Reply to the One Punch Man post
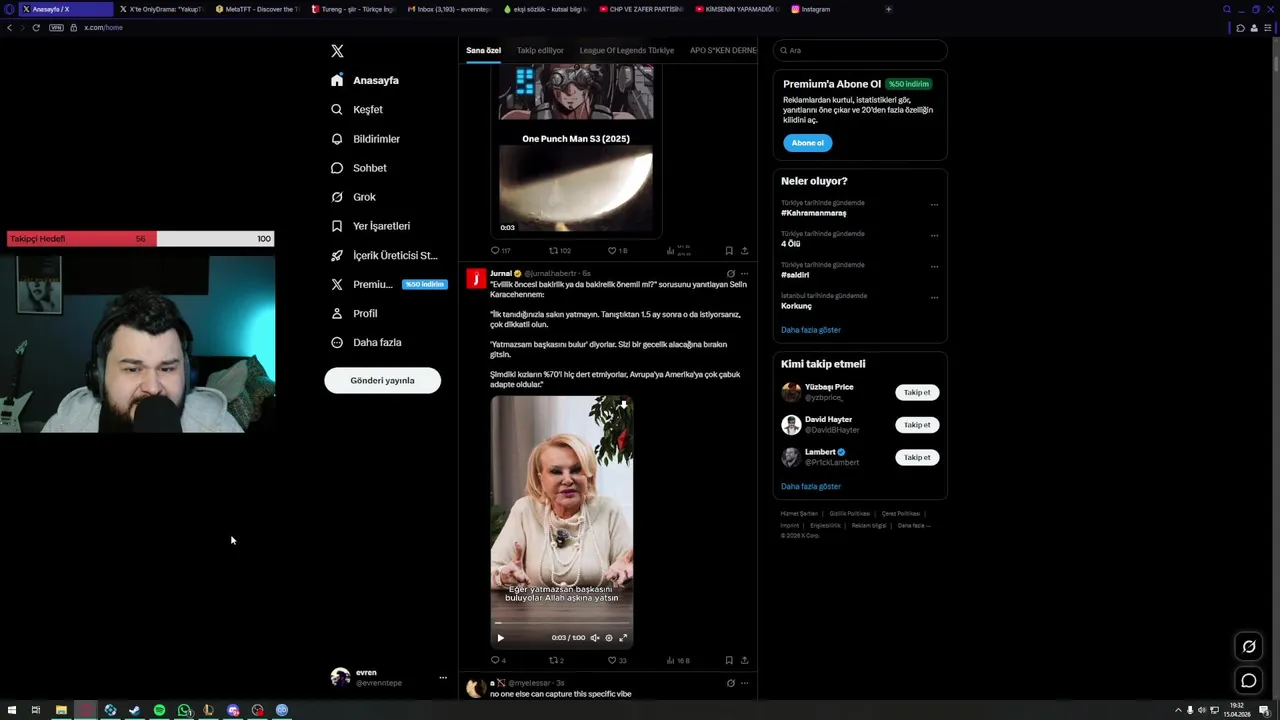The width and height of the screenshot is (1280, 720). [500, 251]
